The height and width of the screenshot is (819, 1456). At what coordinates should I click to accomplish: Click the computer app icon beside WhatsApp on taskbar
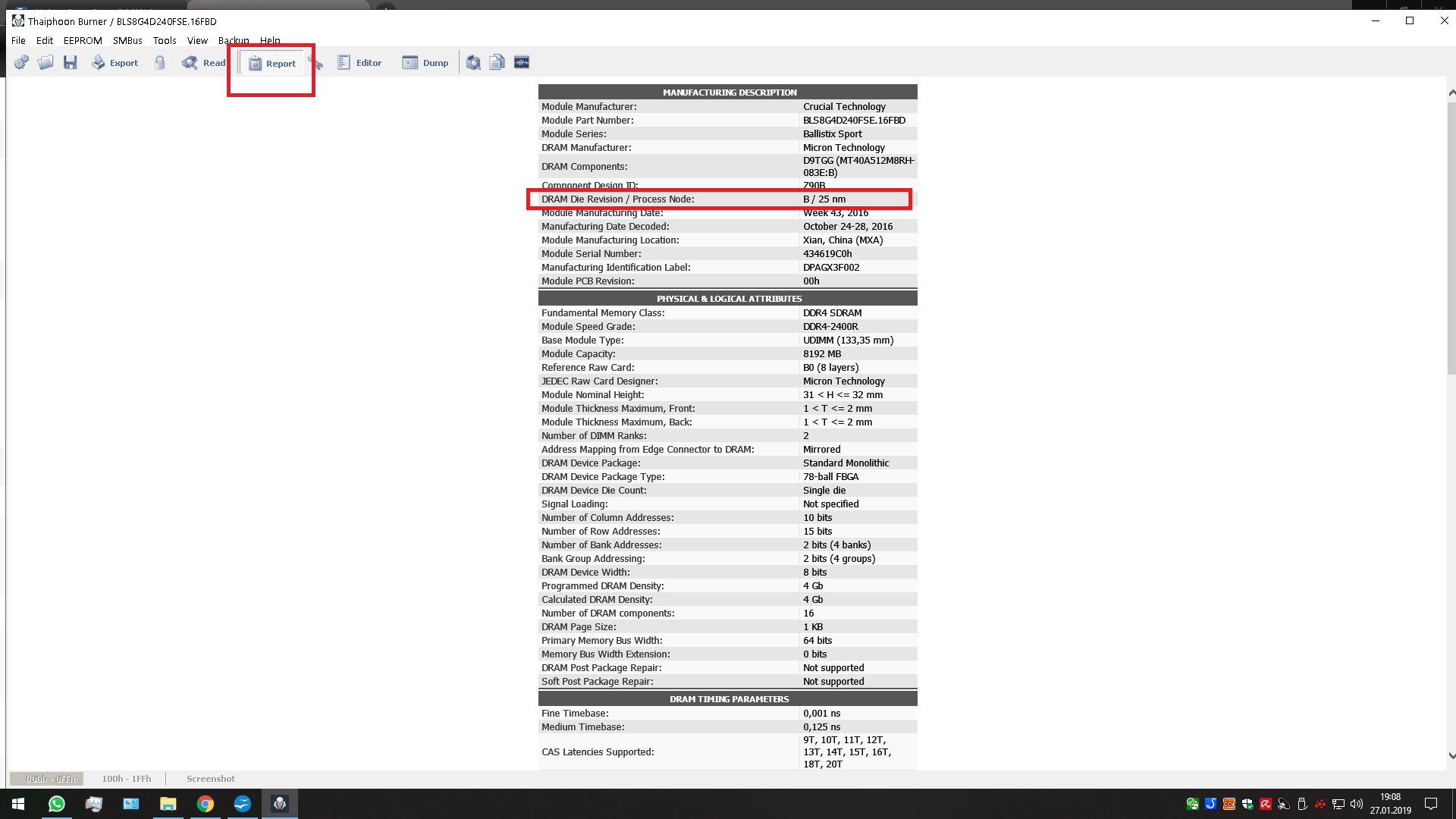point(93,804)
